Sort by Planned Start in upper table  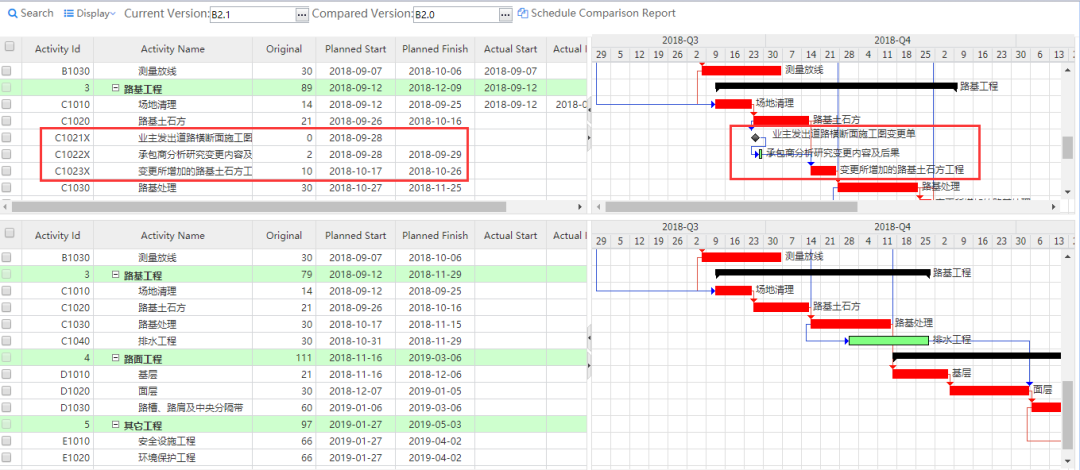(x=355, y=49)
